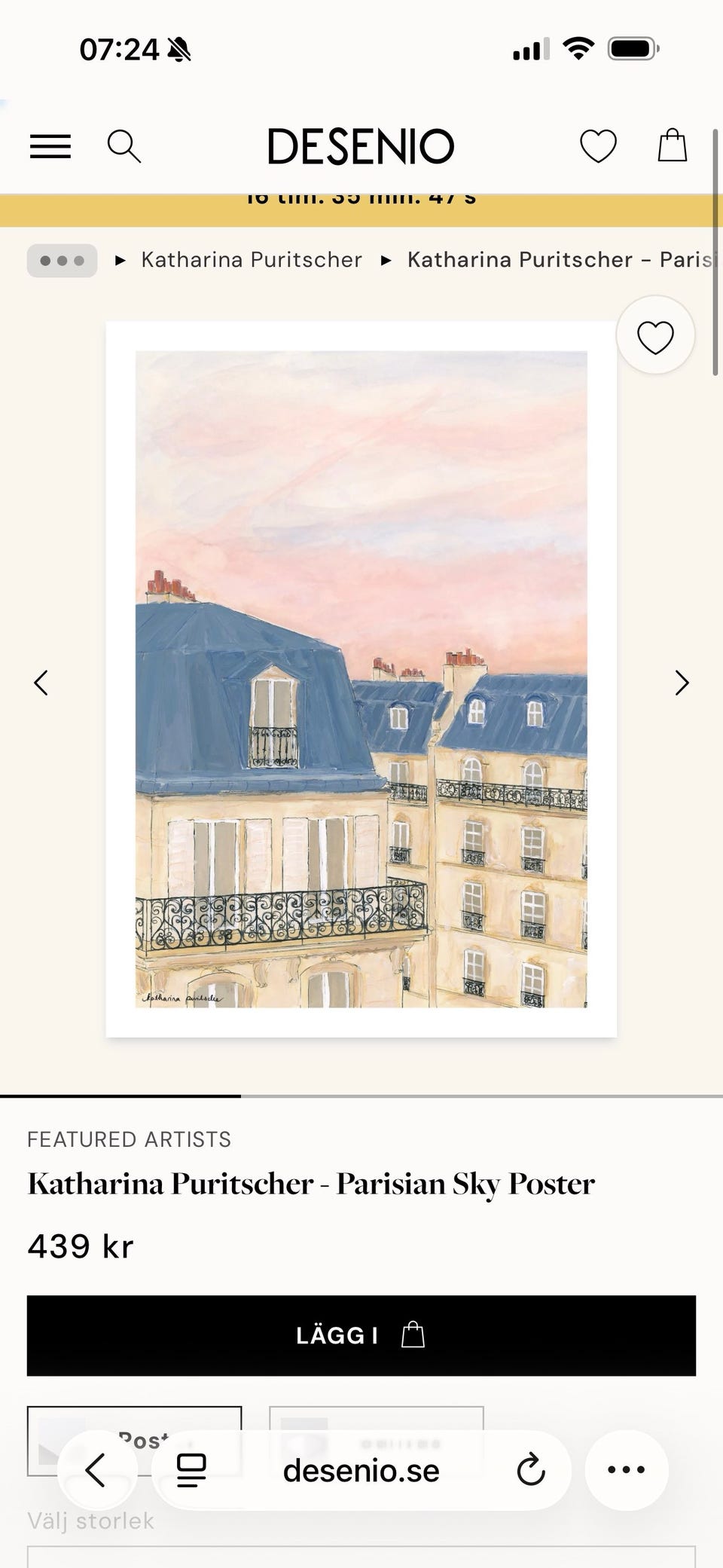The width and height of the screenshot is (723, 1568).
Task: Show previous product image
Action: coord(41,683)
